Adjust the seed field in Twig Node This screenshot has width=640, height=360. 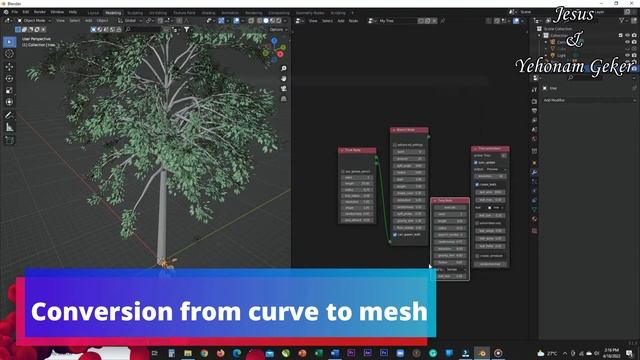[450, 214]
